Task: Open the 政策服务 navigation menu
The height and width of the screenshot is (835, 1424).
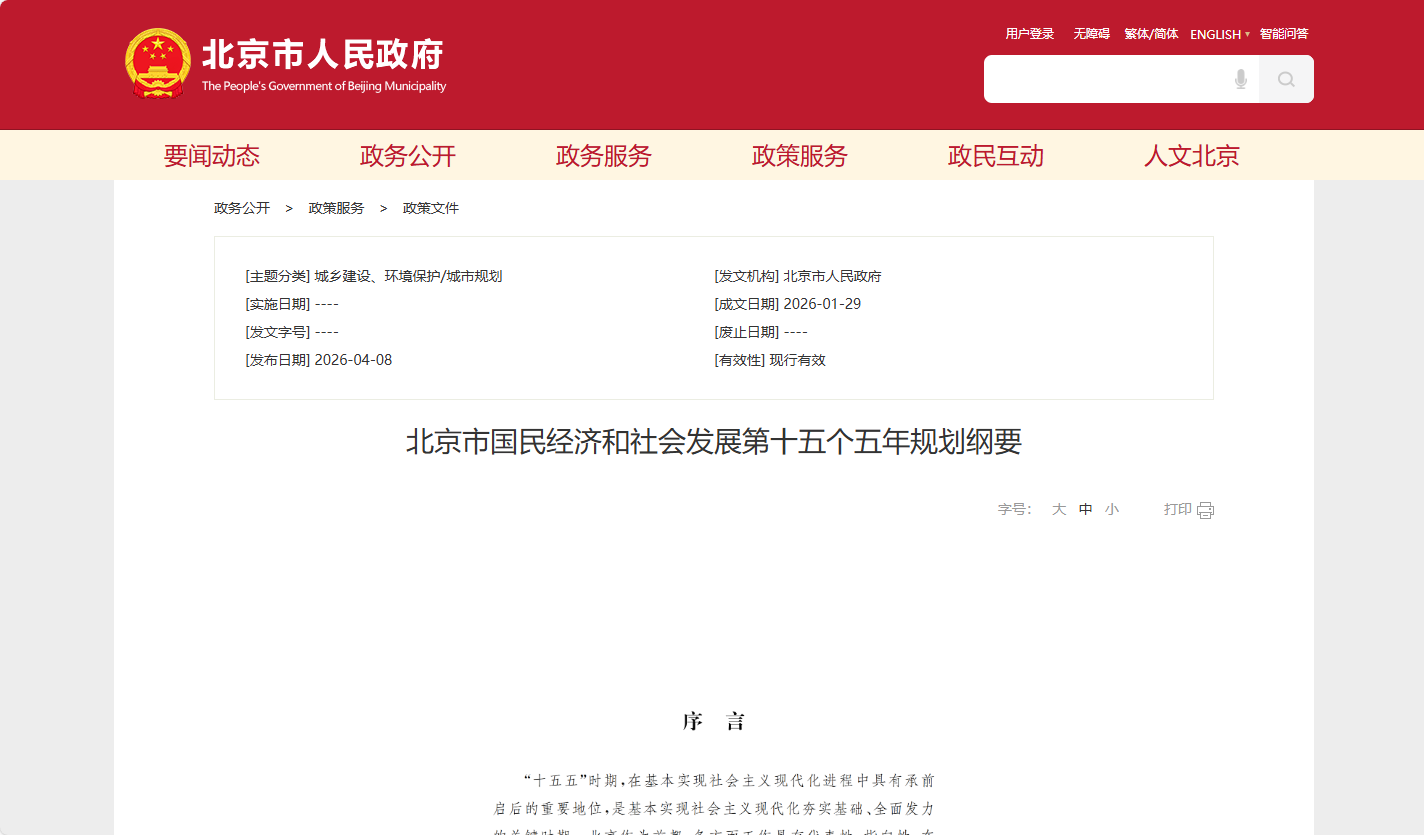Action: click(800, 156)
